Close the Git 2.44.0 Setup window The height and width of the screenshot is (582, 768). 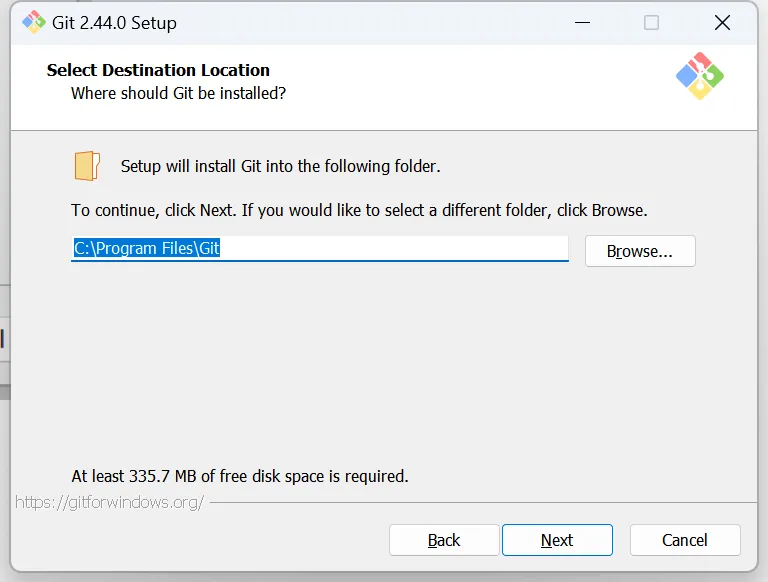tap(722, 22)
